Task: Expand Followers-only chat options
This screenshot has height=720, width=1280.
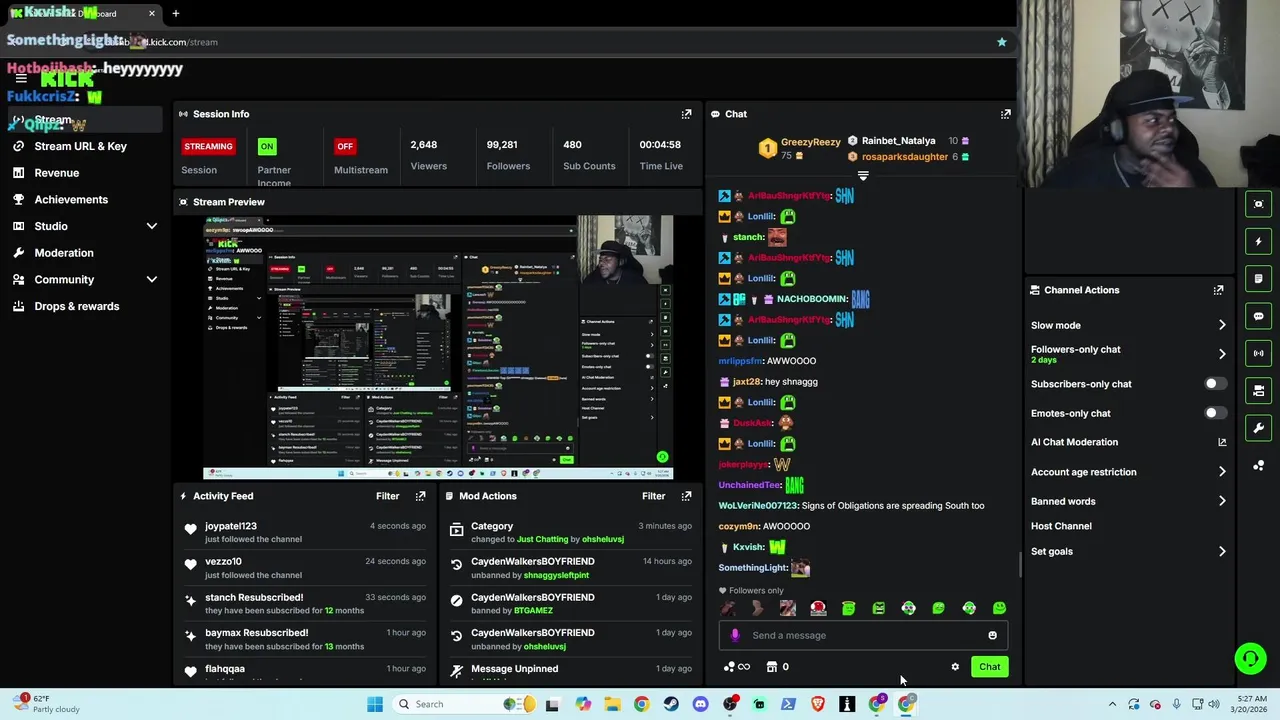Action: pyautogui.click(x=1222, y=354)
